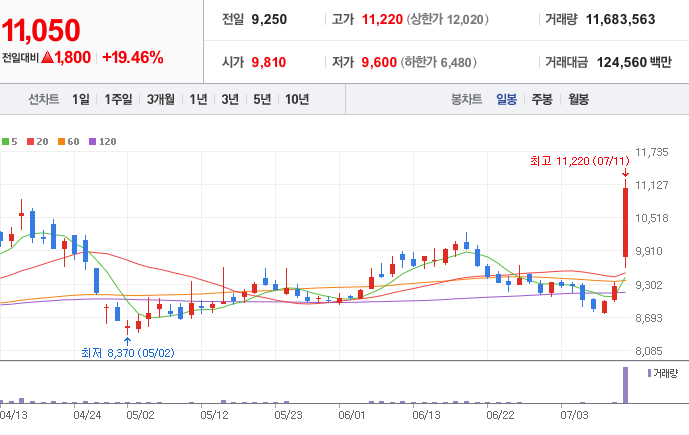Image resolution: width=689 pixels, height=435 pixels.
Task: Click the green 5-day moving average legend
Action: tap(10, 141)
